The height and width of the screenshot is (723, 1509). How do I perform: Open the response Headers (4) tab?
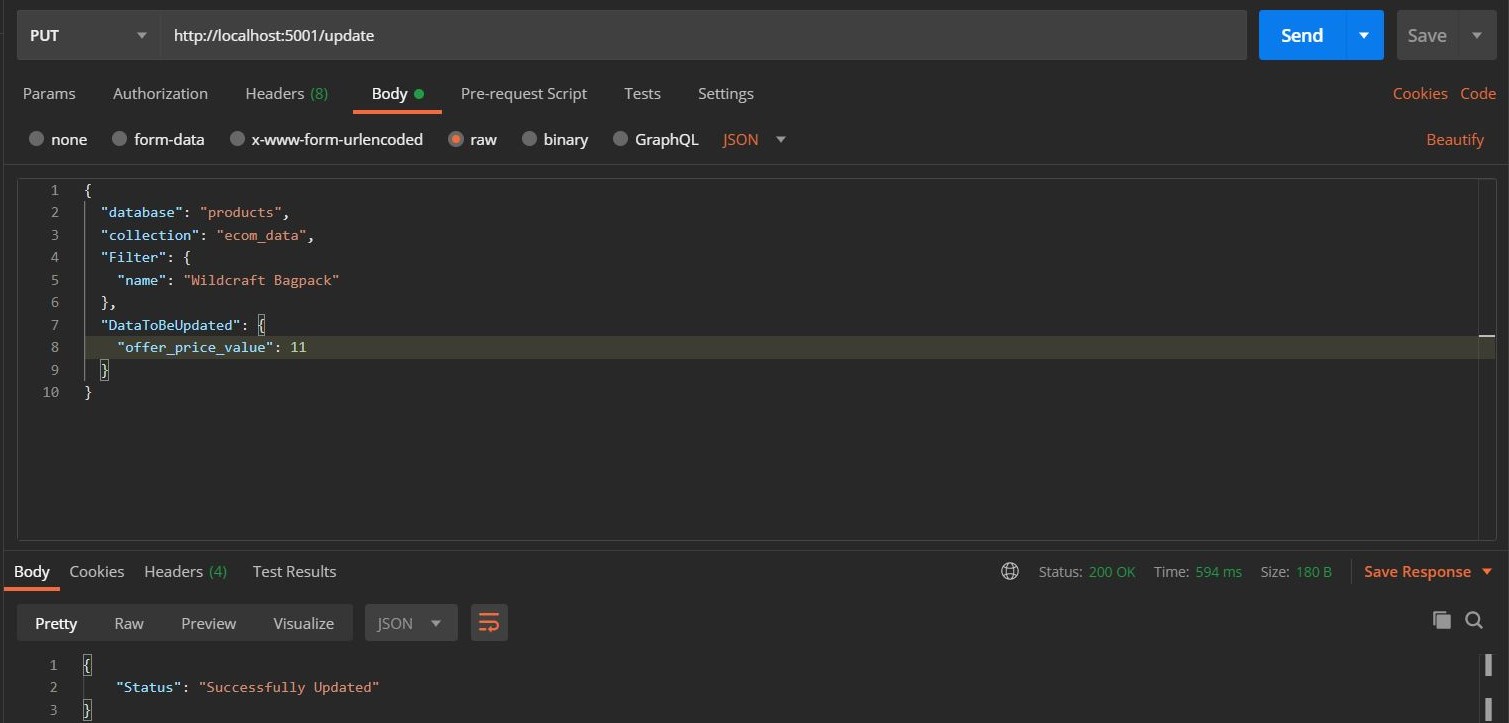[186, 572]
